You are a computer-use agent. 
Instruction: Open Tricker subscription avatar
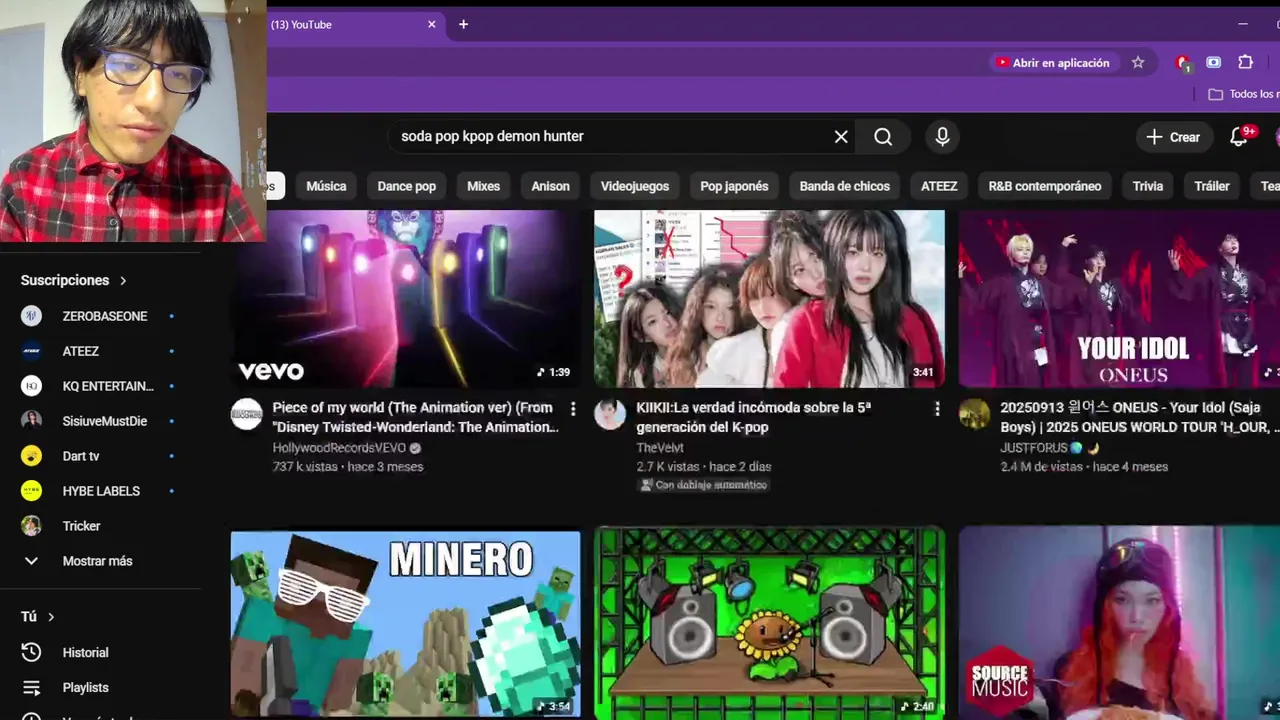32,526
